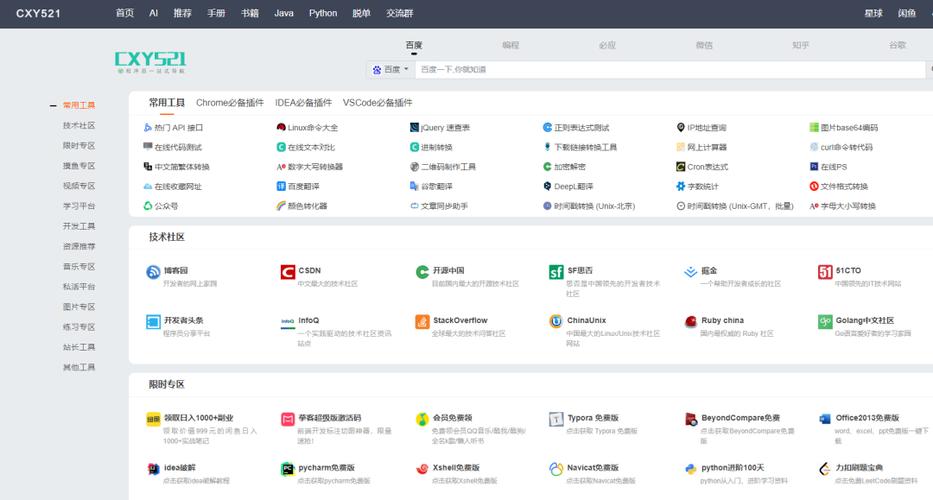
Task: Open the Cron表达式 tool link
Action: (702, 167)
